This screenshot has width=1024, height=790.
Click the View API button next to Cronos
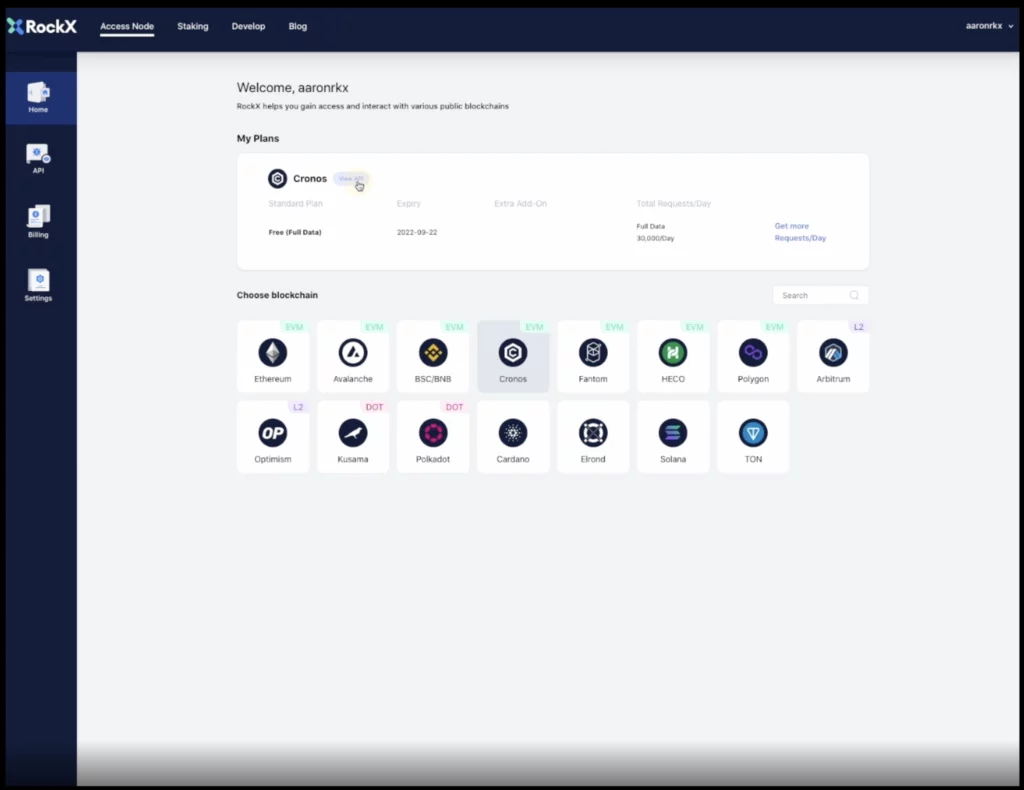tap(351, 178)
